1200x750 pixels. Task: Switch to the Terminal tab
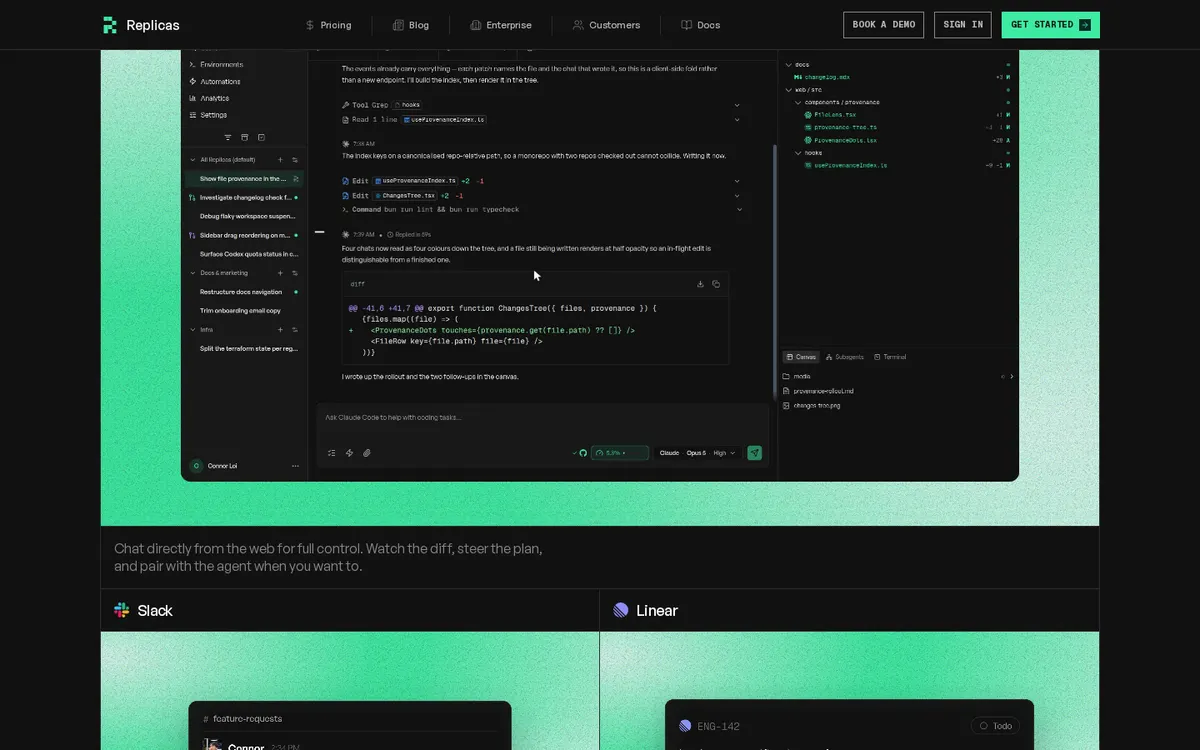(x=890, y=357)
